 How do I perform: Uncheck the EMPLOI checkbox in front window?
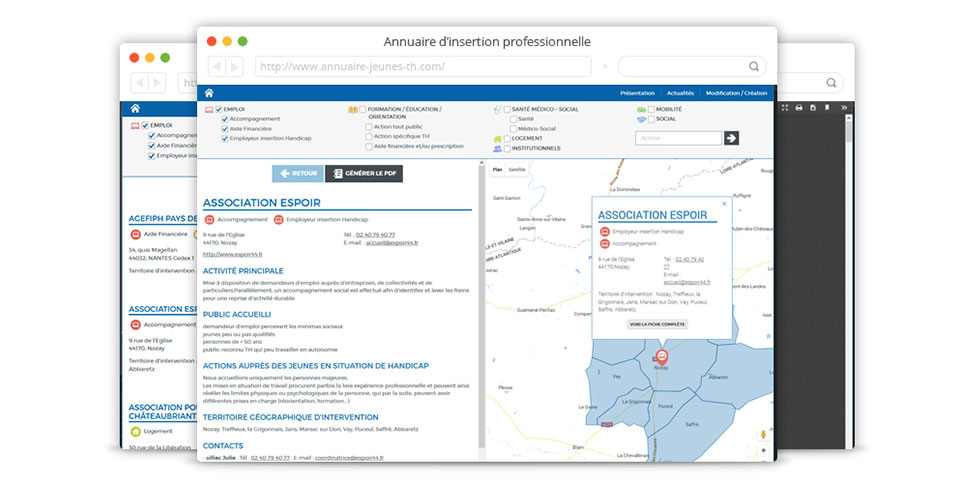click(219, 110)
